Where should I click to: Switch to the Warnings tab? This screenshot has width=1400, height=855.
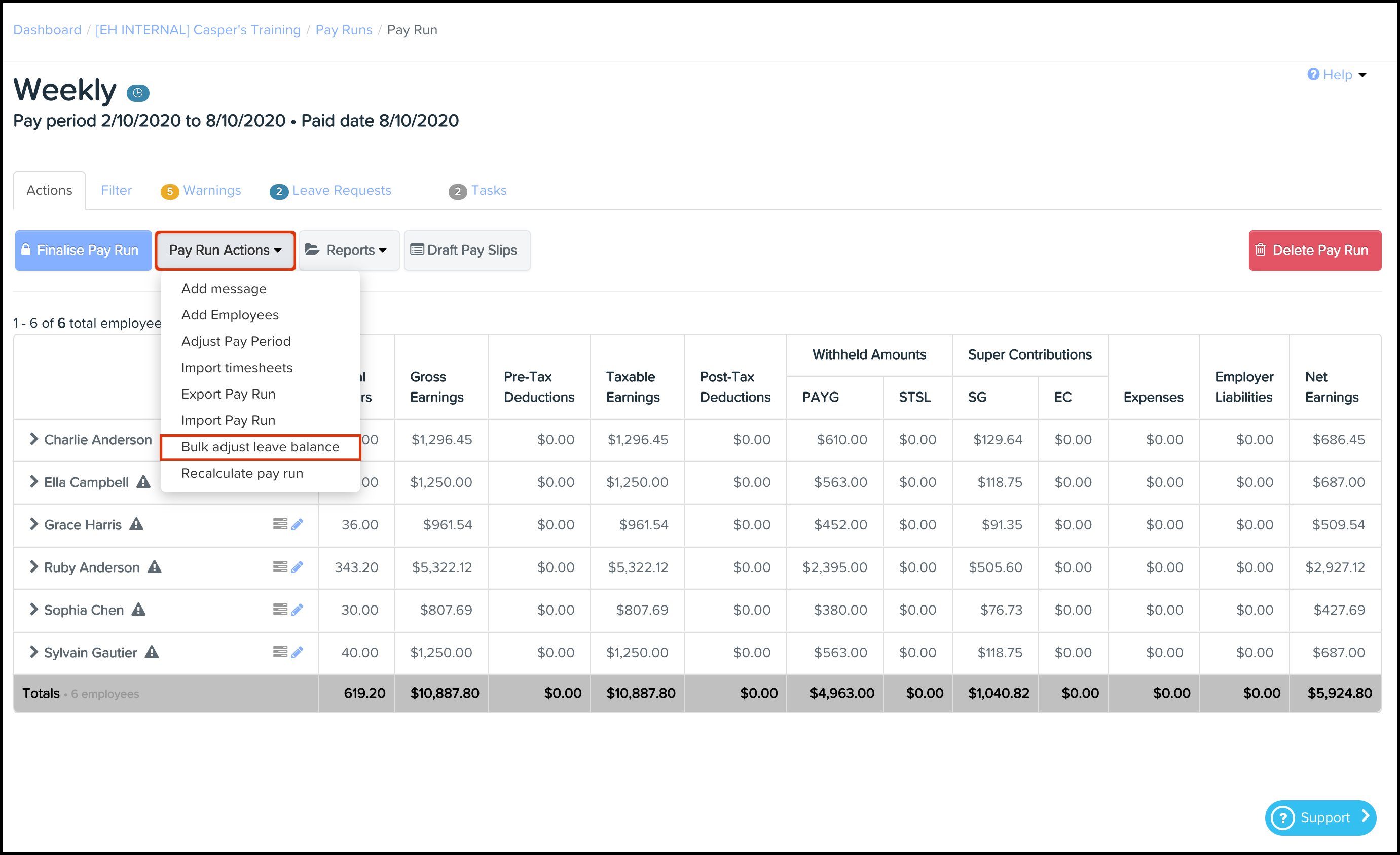click(x=211, y=191)
